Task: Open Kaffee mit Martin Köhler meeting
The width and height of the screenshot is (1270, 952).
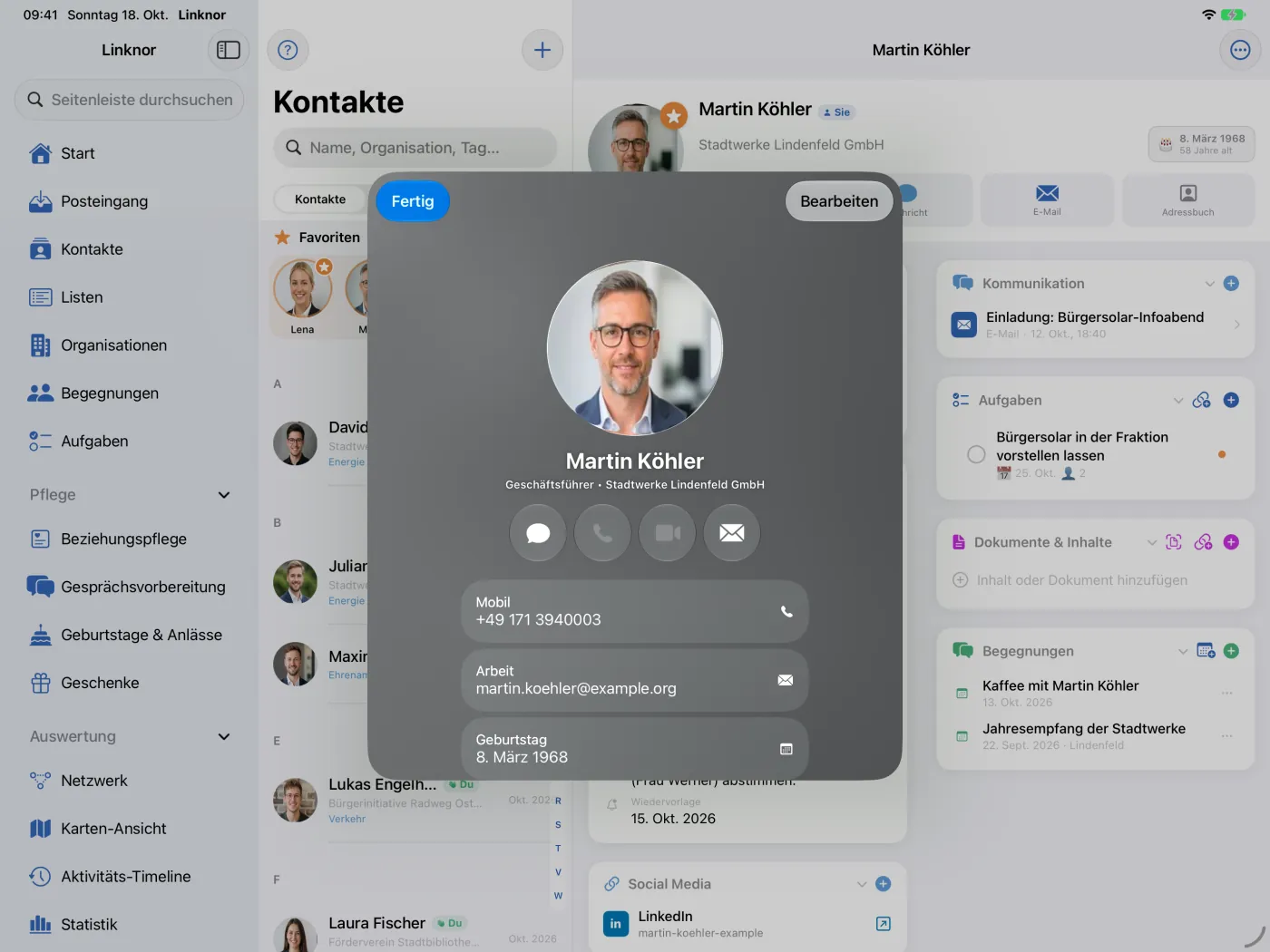Action: pyautogui.click(x=1096, y=694)
